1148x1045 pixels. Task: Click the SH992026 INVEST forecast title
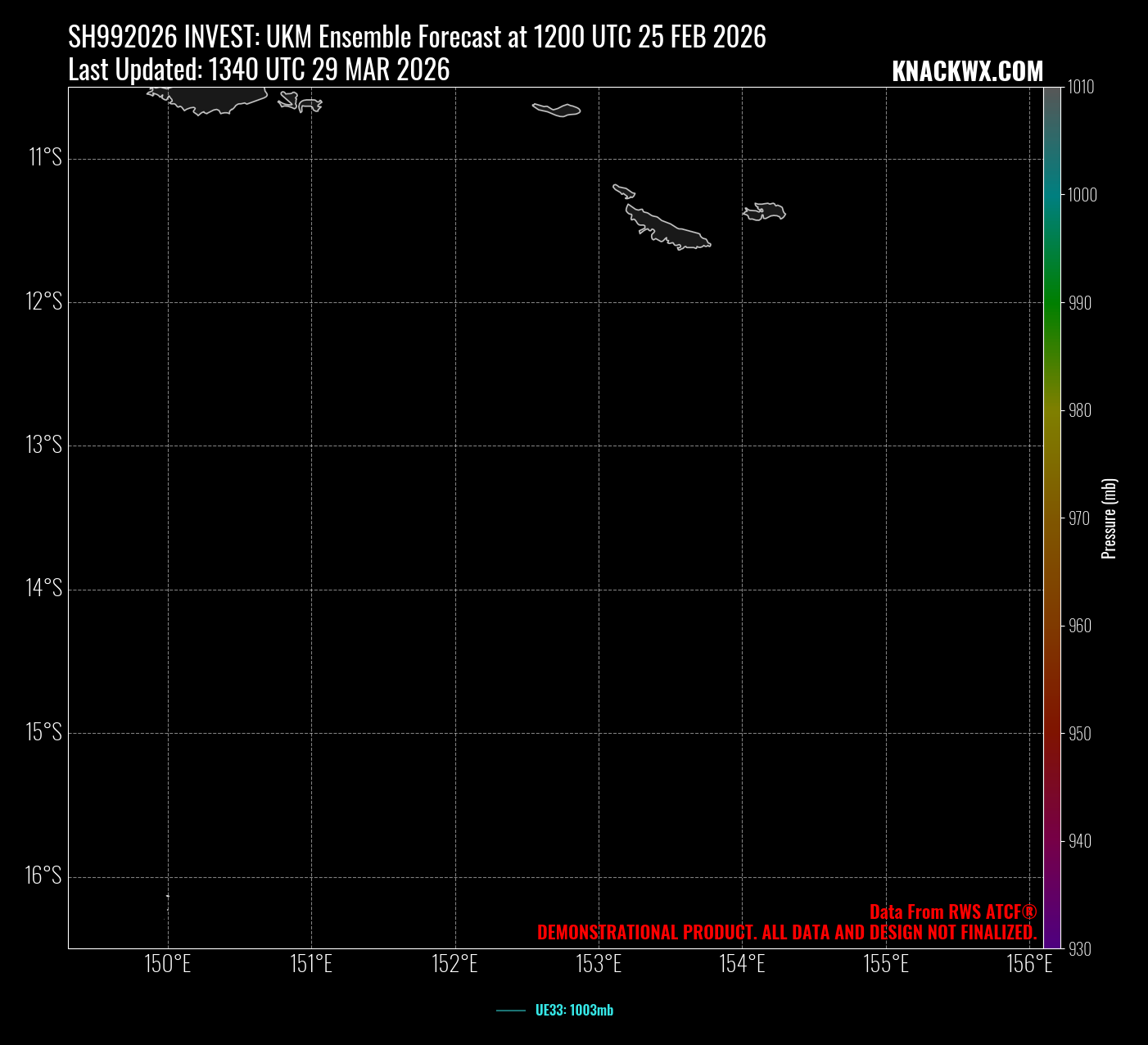tap(417, 37)
